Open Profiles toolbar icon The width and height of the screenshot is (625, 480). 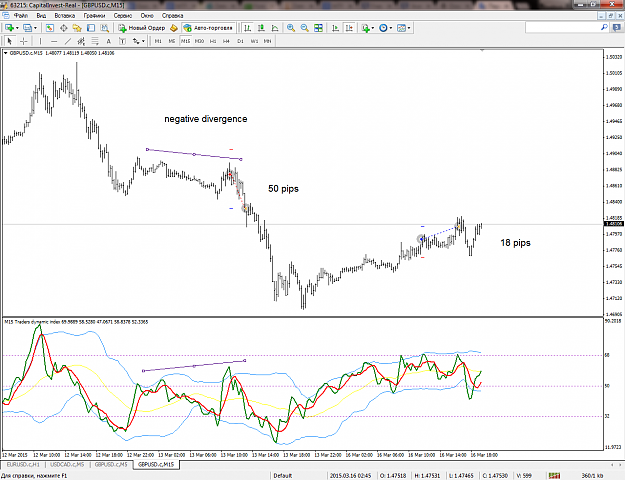pyautogui.click(x=28, y=28)
